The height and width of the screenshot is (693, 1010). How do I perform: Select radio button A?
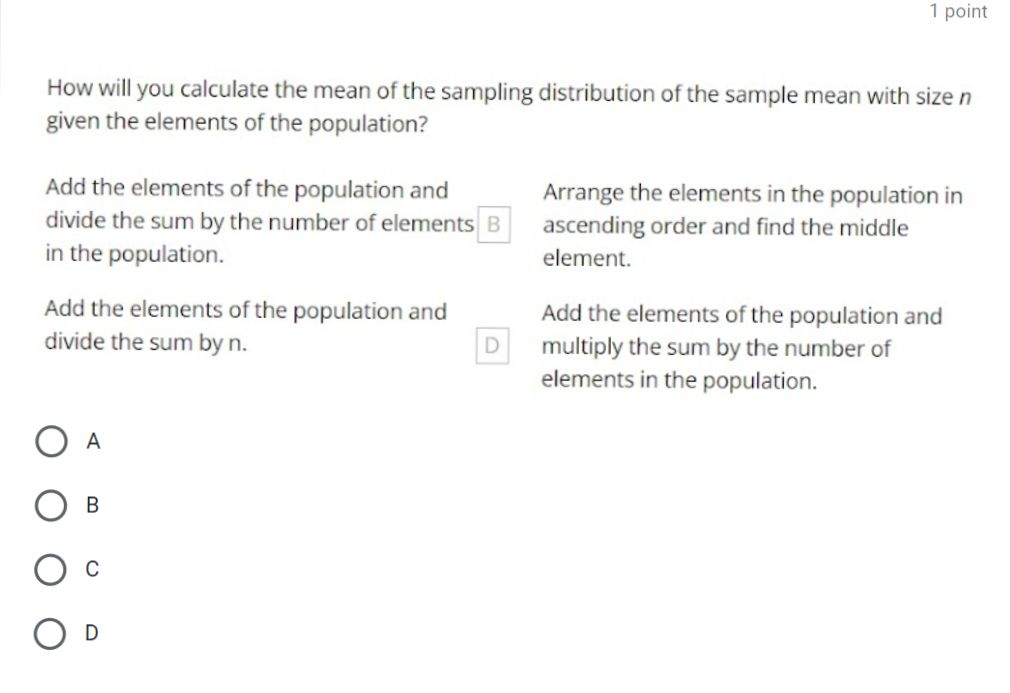(50, 441)
